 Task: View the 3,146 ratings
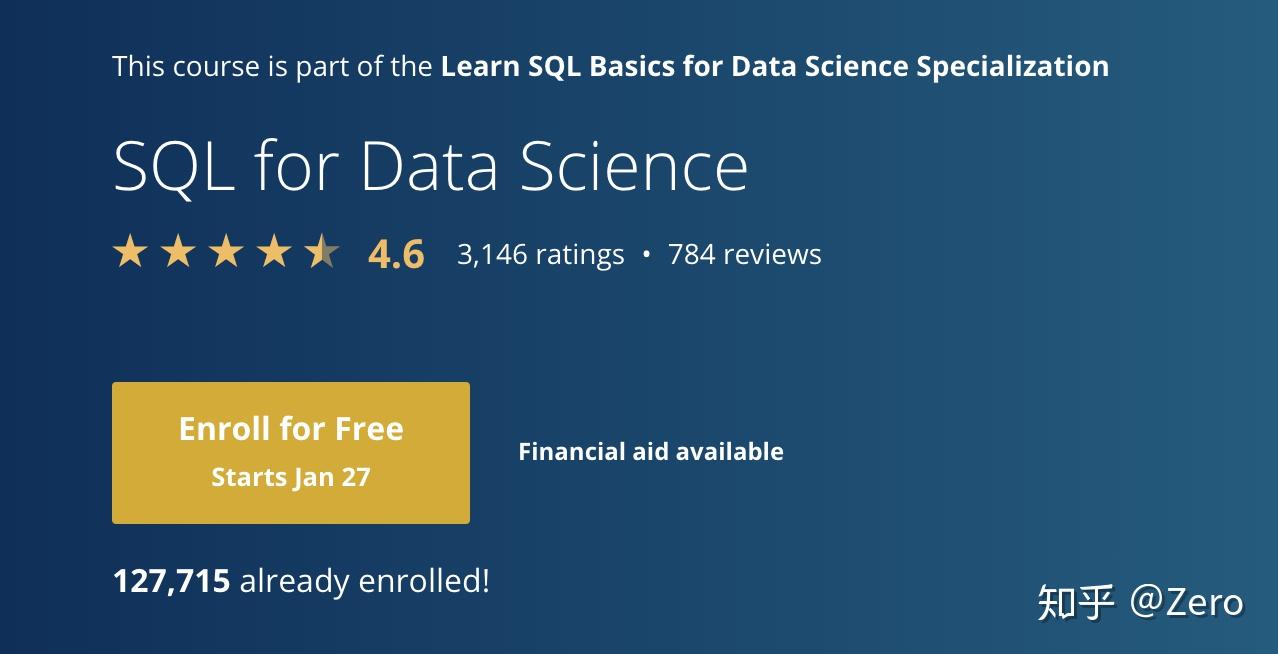click(540, 255)
